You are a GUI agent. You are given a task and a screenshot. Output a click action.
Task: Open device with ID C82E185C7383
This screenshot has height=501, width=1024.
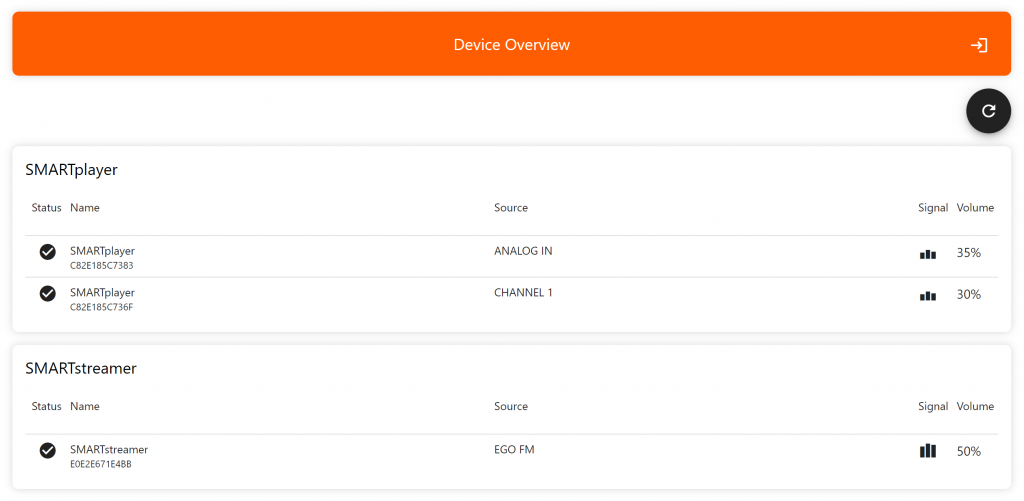click(x=101, y=266)
